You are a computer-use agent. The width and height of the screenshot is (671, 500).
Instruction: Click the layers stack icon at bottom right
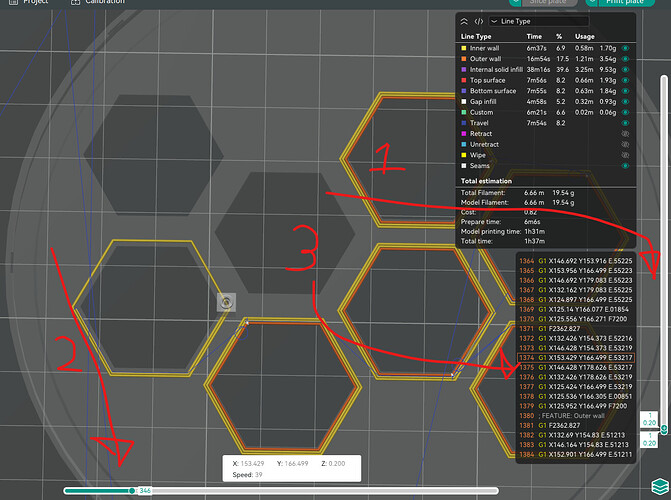point(660,486)
